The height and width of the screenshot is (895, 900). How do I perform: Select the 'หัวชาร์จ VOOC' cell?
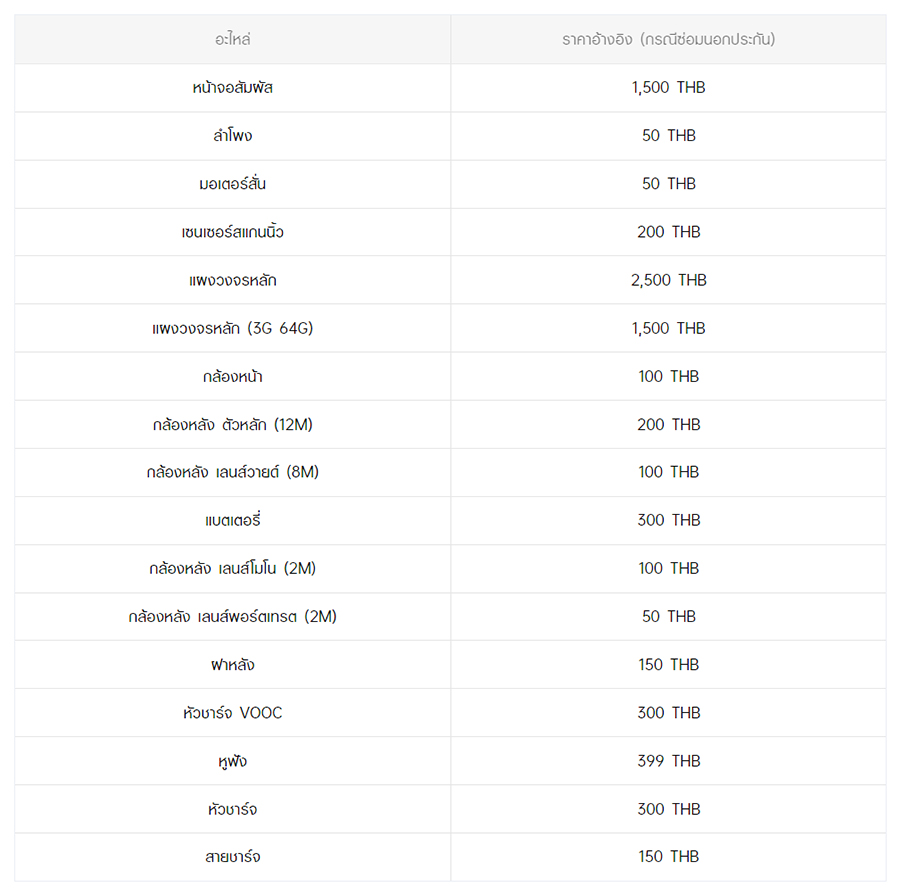click(232, 712)
